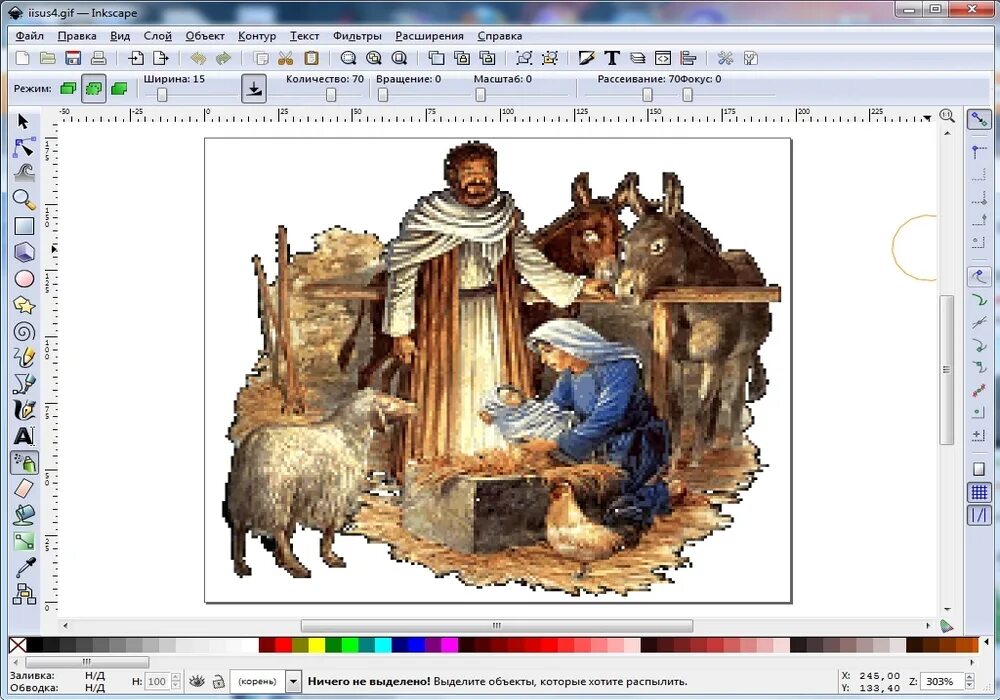Click the Import icon
This screenshot has width=1000, height=700.
coord(136,58)
